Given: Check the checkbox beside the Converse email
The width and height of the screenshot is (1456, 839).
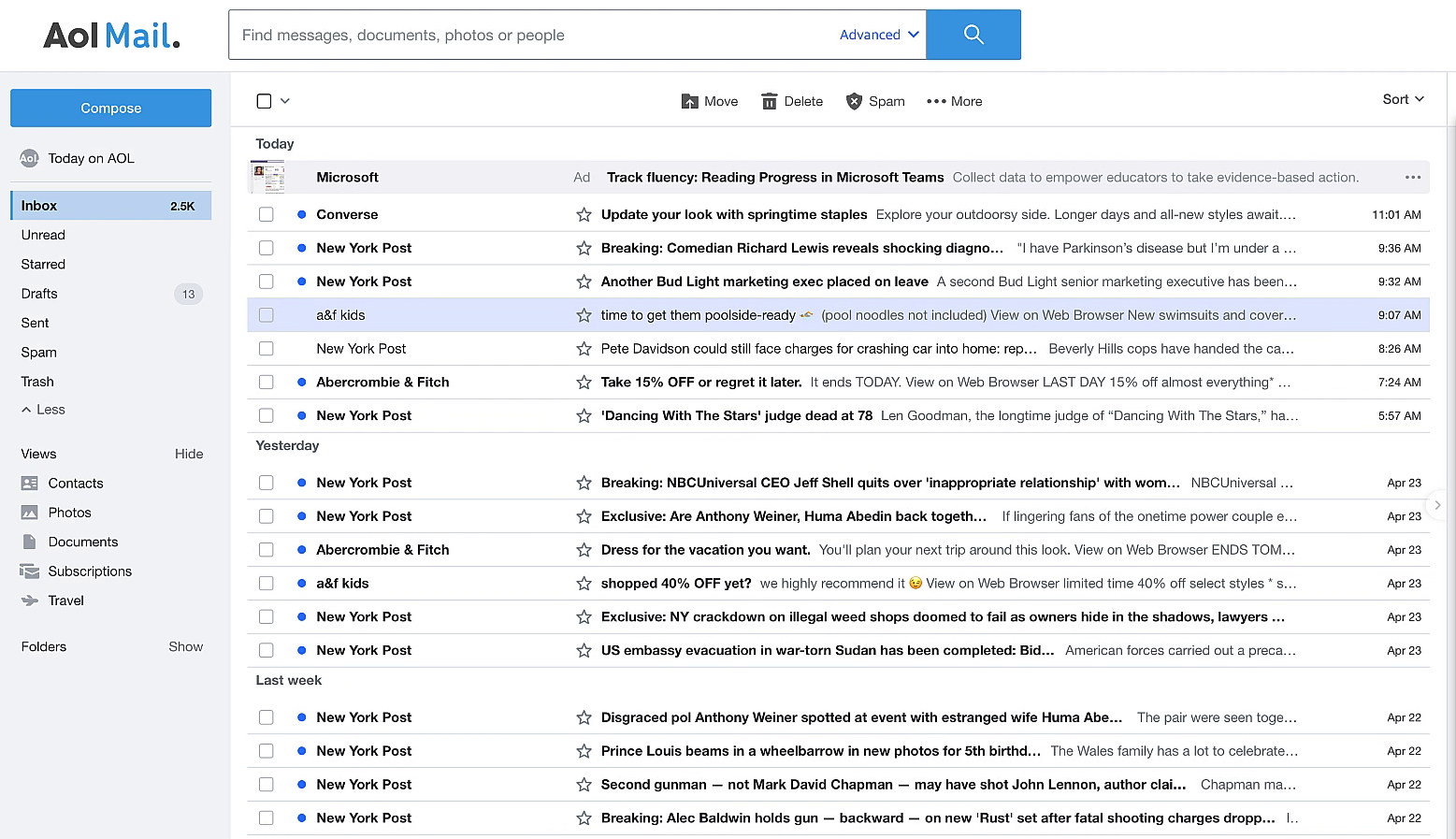Looking at the screenshot, I should (266, 214).
